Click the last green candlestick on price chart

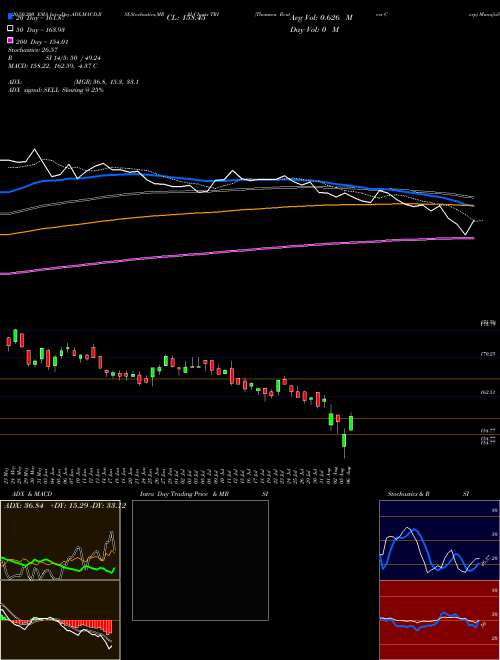coord(351,423)
